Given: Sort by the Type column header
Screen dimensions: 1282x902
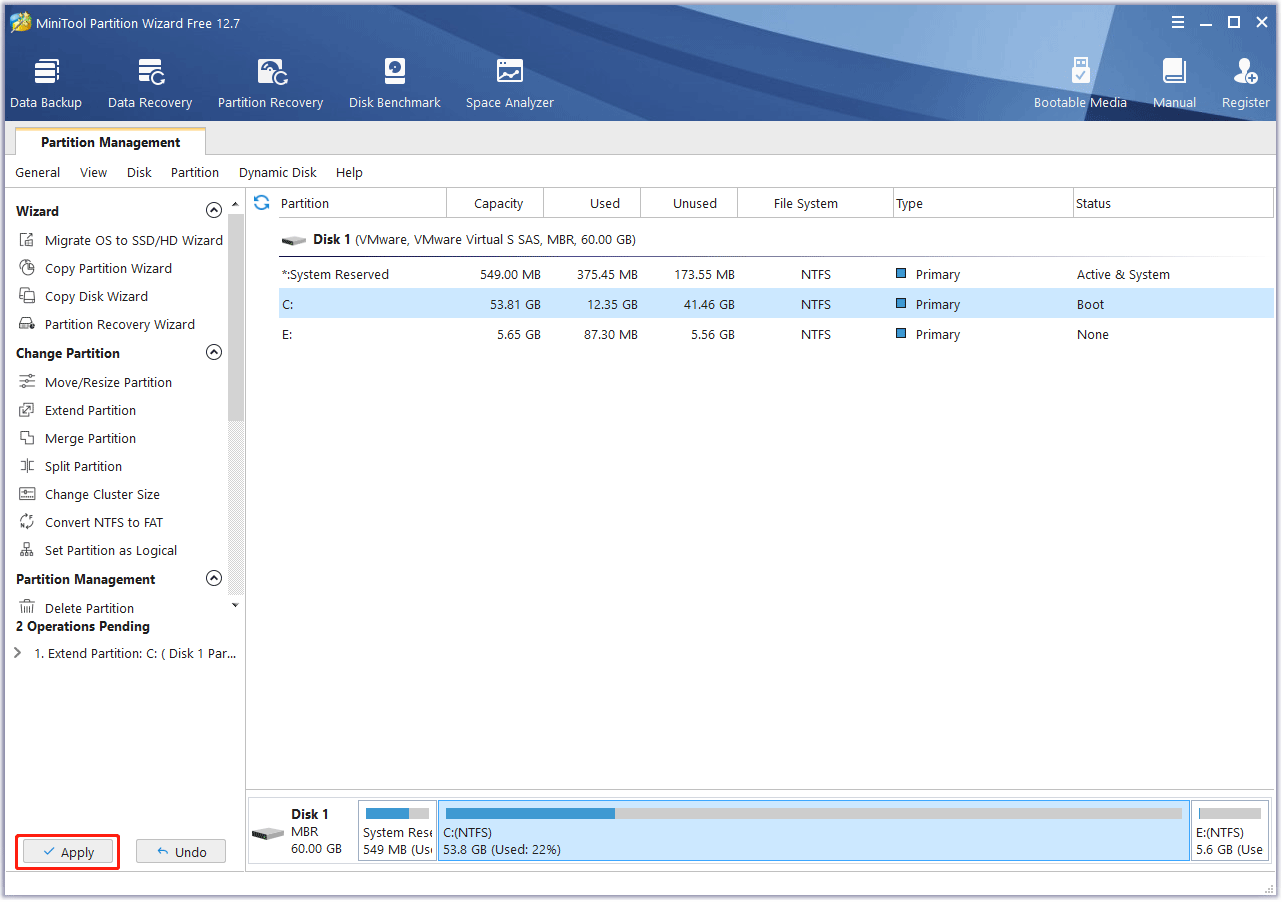Looking at the screenshot, I should 982,203.
